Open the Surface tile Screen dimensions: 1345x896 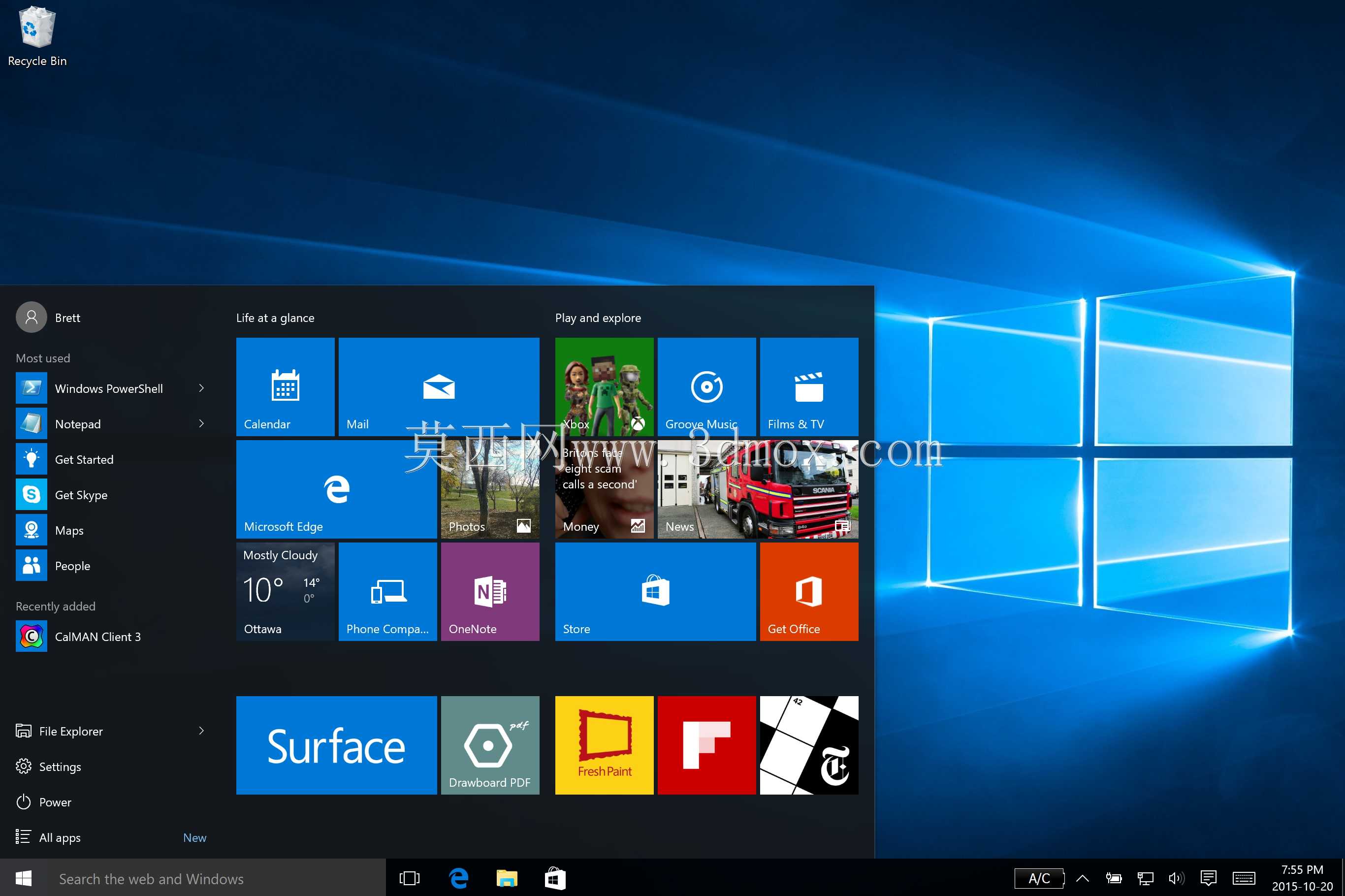(337, 745)
